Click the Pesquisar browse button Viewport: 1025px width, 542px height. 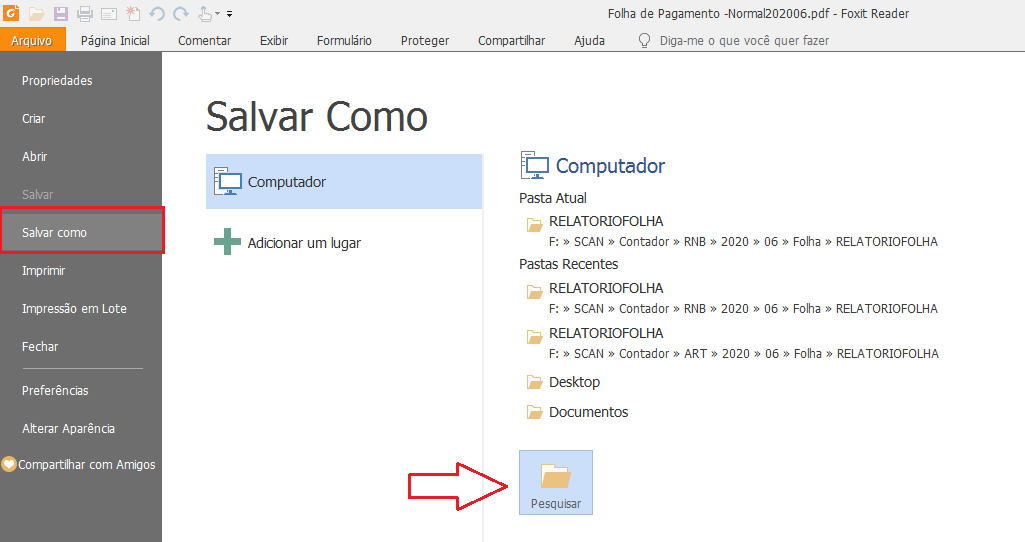(x=556, y=483)
